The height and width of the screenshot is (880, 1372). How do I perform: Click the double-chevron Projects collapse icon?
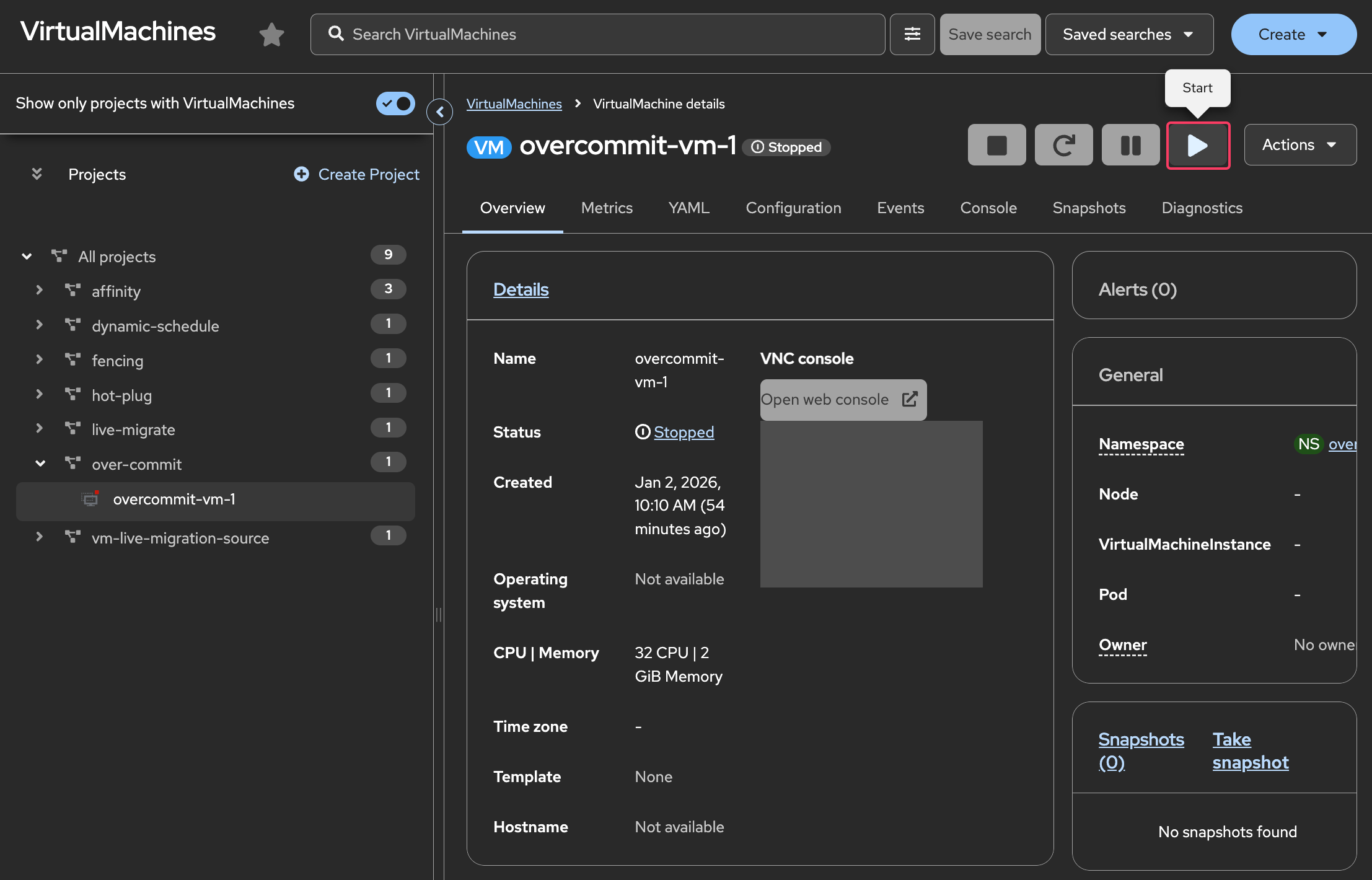37,174
